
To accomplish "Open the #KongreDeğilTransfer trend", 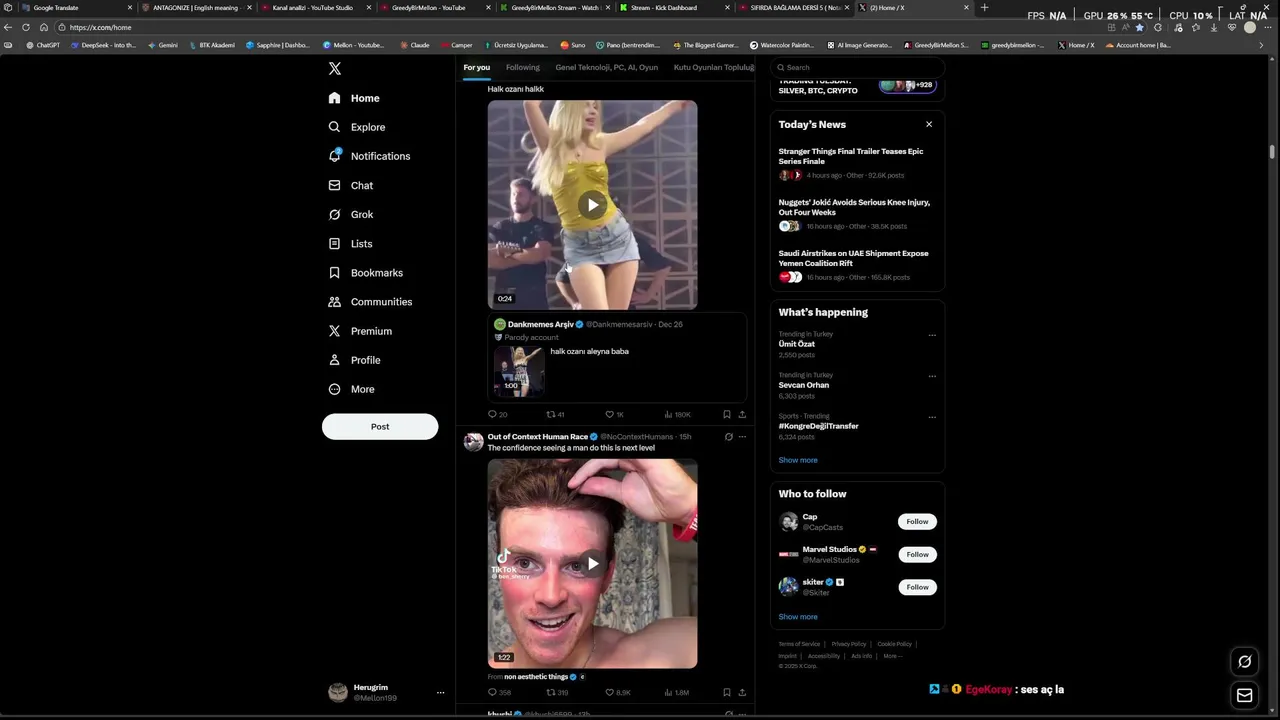I will tap(819, 426).
